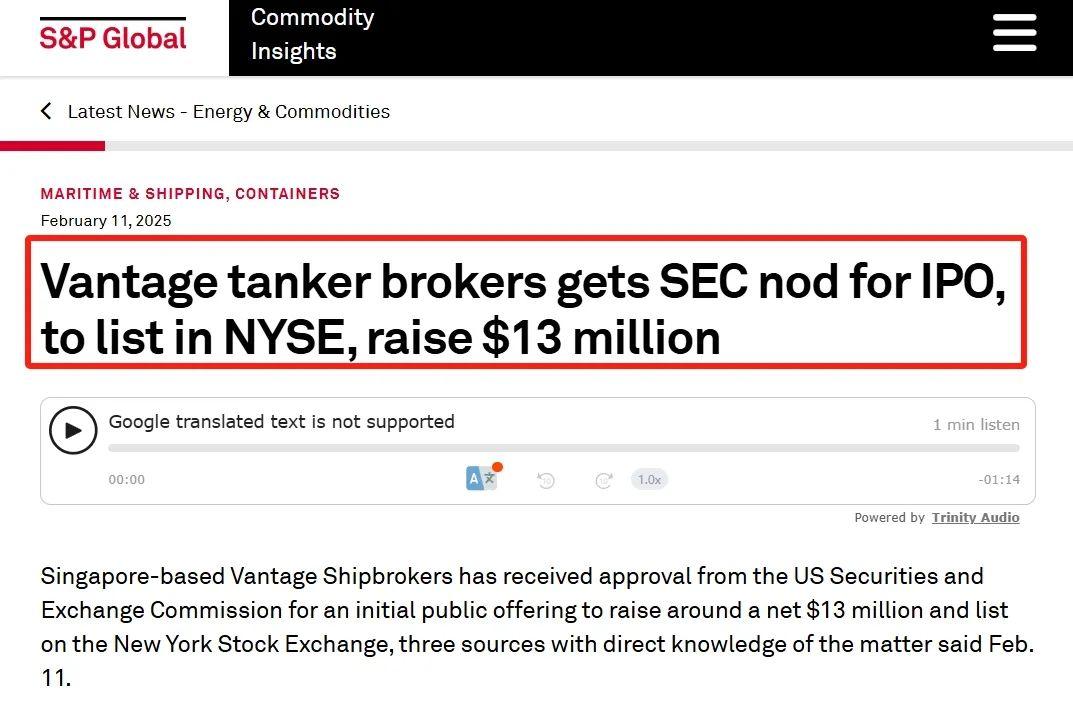Image resolution: width=1073 pixels, height=717 pixels.
Task: Open the Maritime & Shipping category
Action: click(x=133, y=194)
